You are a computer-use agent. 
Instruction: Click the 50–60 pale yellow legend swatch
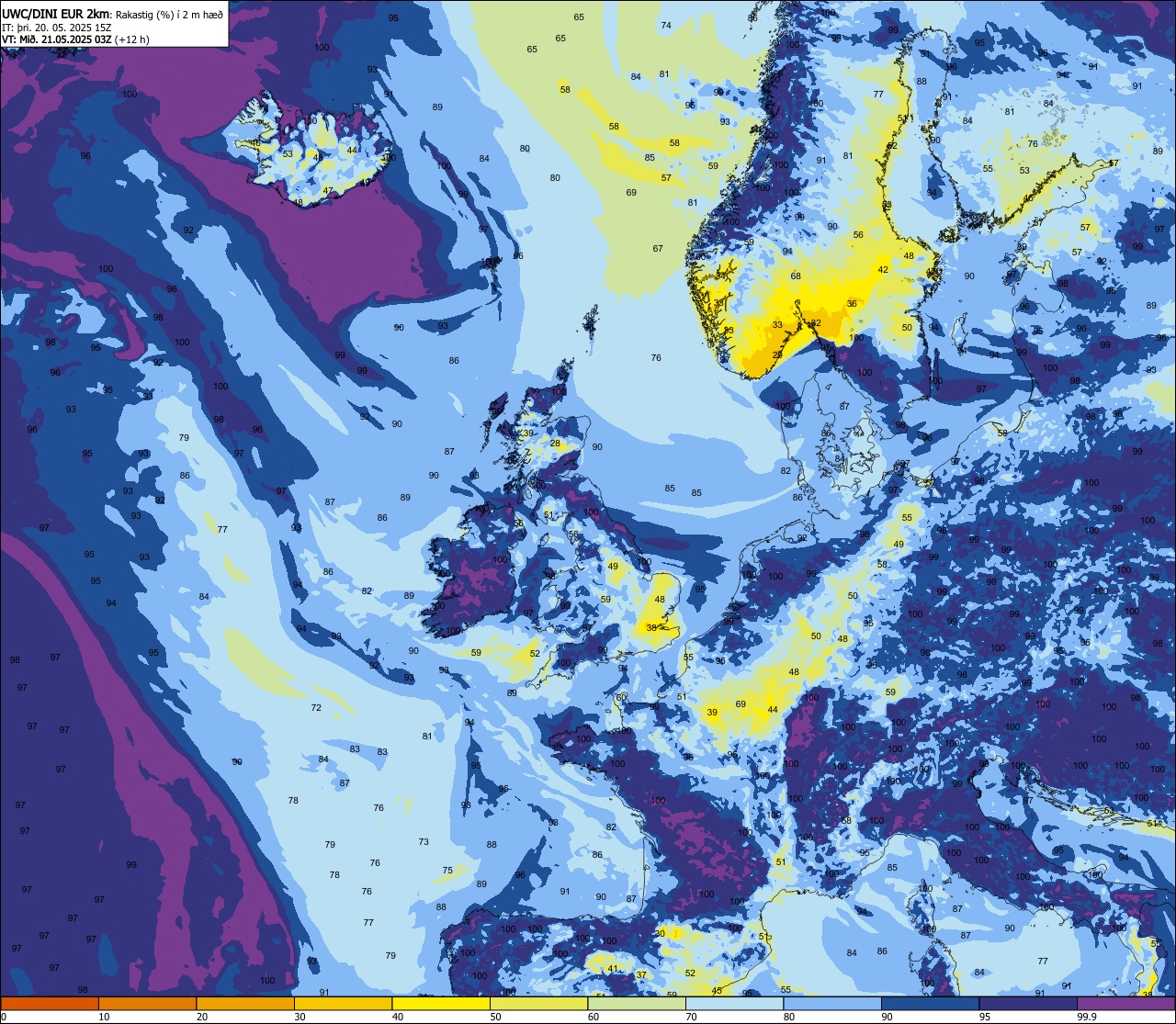coord(538,1004)
